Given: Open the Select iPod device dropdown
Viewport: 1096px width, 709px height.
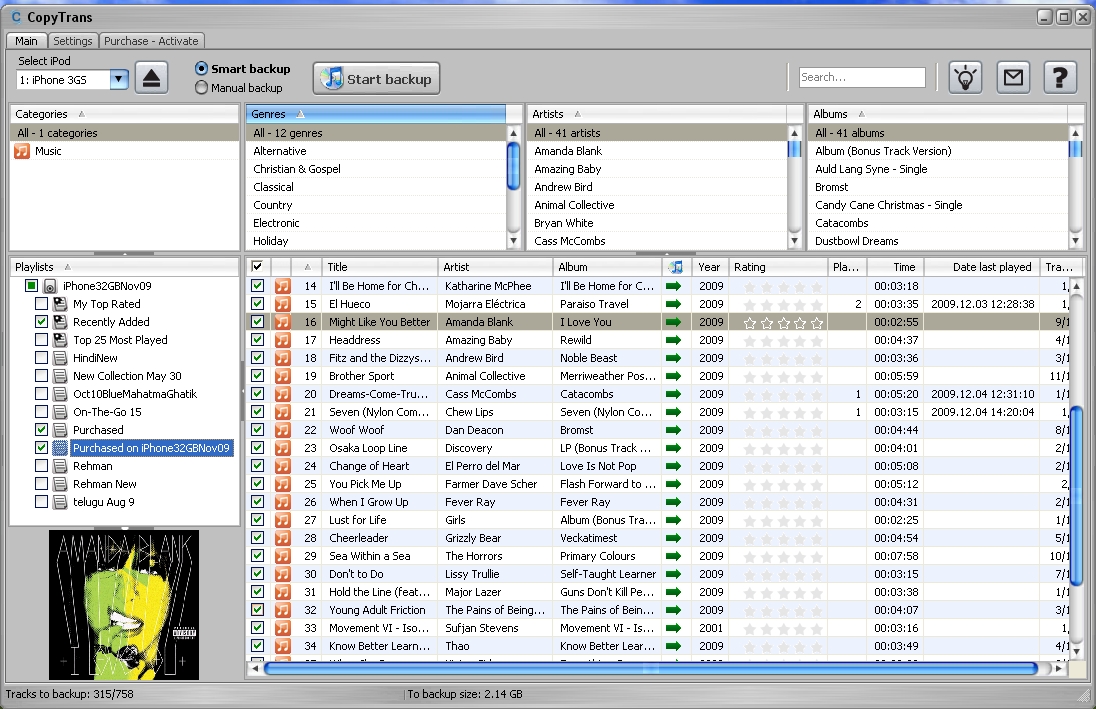Looking at the screenshot, I should 119,80.
